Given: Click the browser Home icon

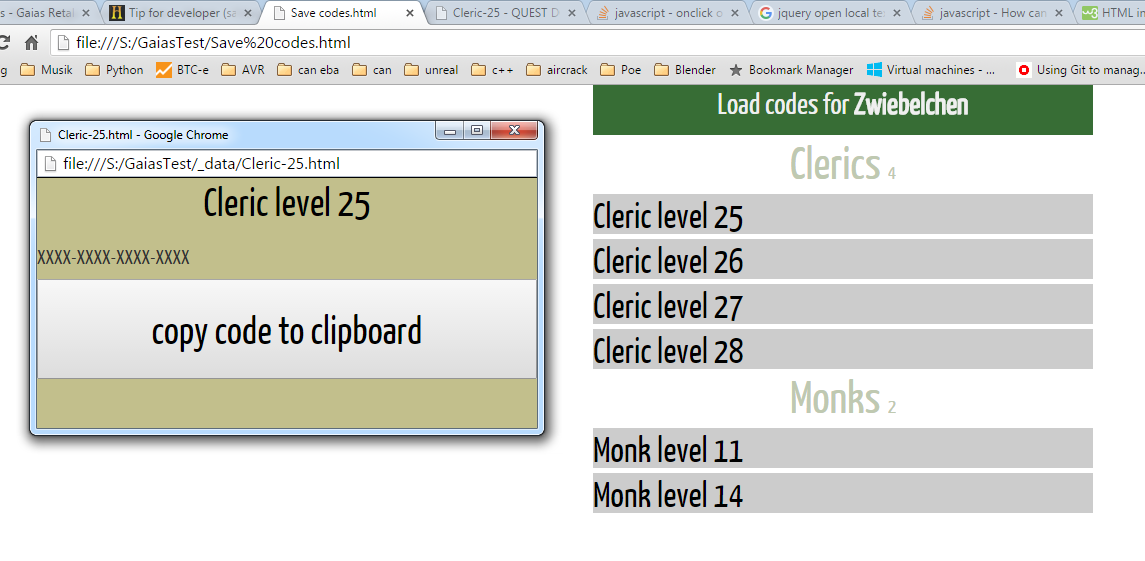Looking at the screenshot, I should click(31, 42).
